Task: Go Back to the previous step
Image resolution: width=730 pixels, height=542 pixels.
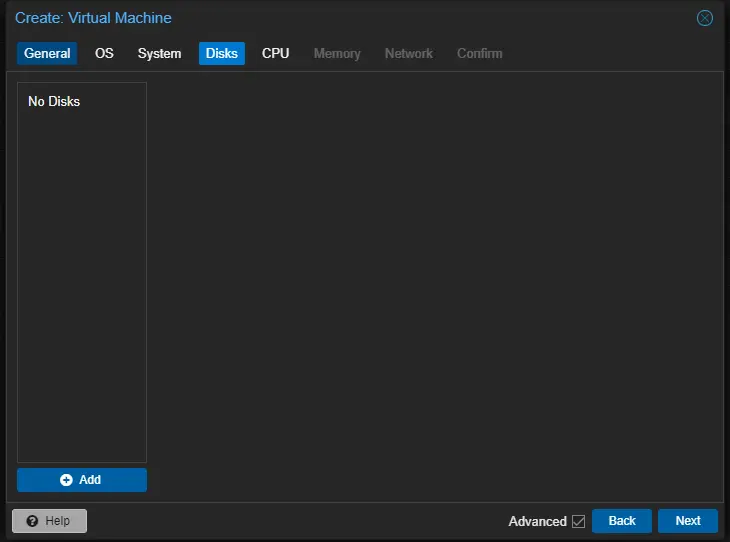Action: point(621,521)
